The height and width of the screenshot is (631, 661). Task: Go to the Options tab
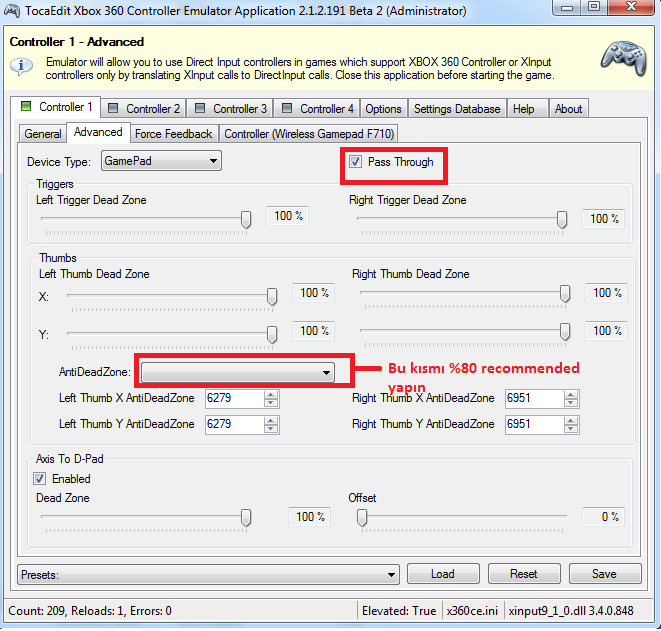383,109
